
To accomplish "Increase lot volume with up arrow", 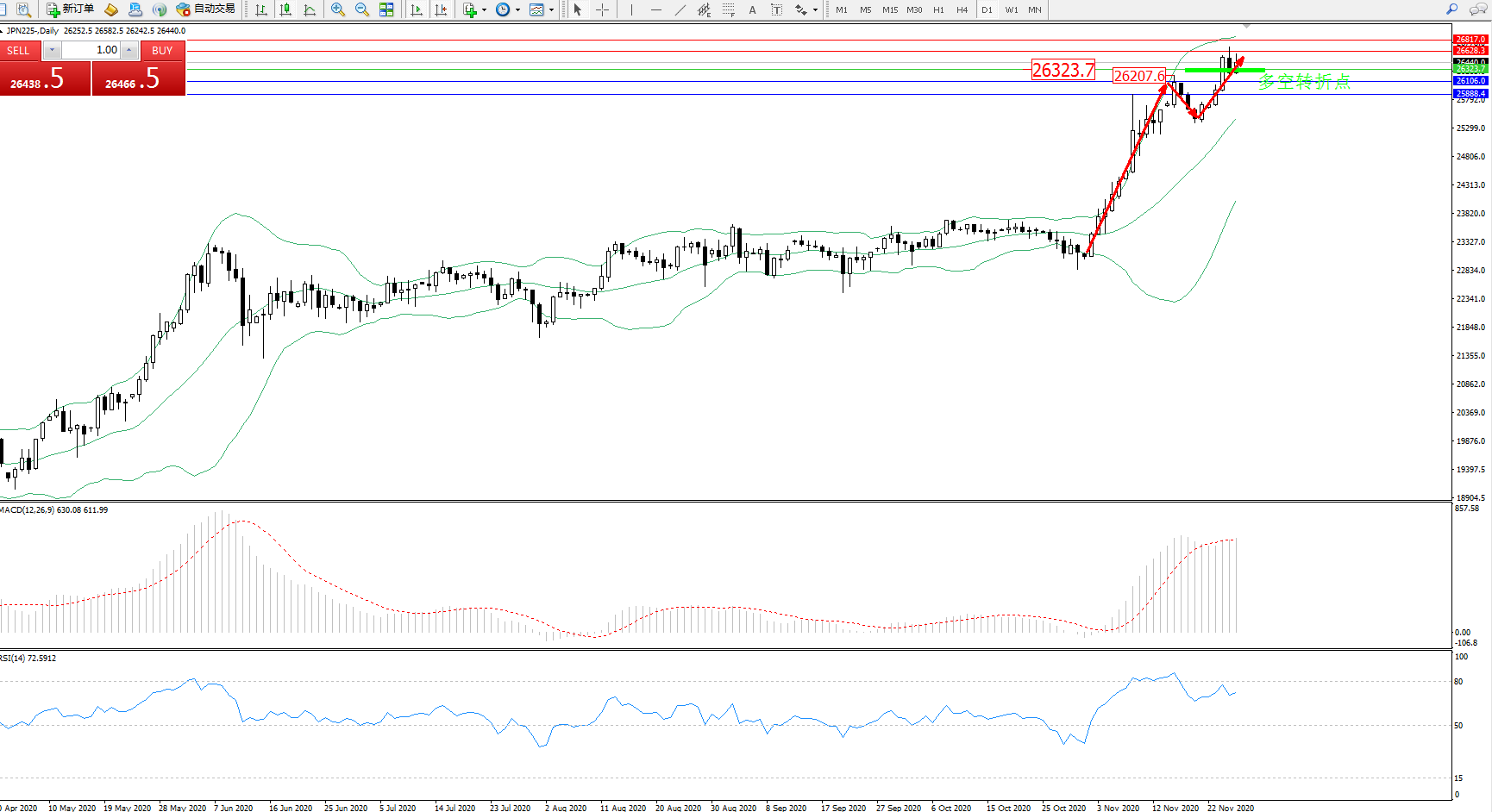I will click(x=129, y=50).
